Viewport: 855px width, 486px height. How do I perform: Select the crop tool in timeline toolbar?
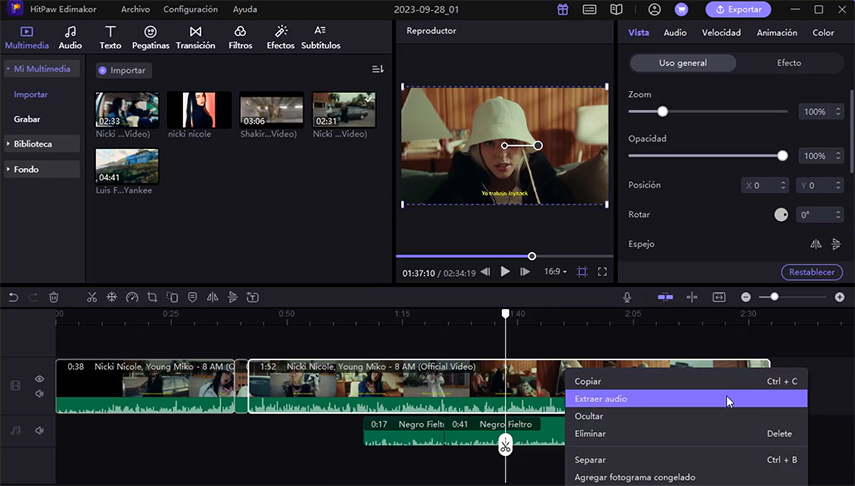pyautogui.click(x=152, y=297)
